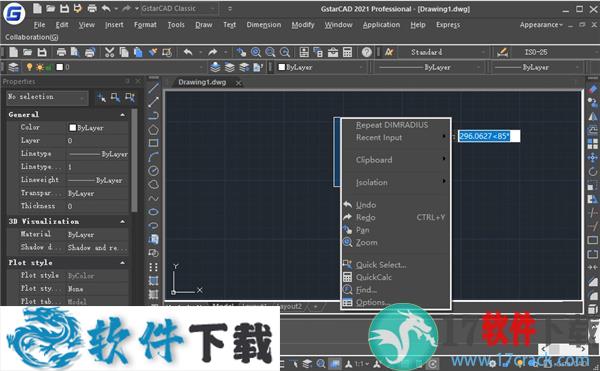The width and height of the screenshot is (600, 371).
Task: Click the Properties panel vertical scrollbar
Action: coord(134,160)
